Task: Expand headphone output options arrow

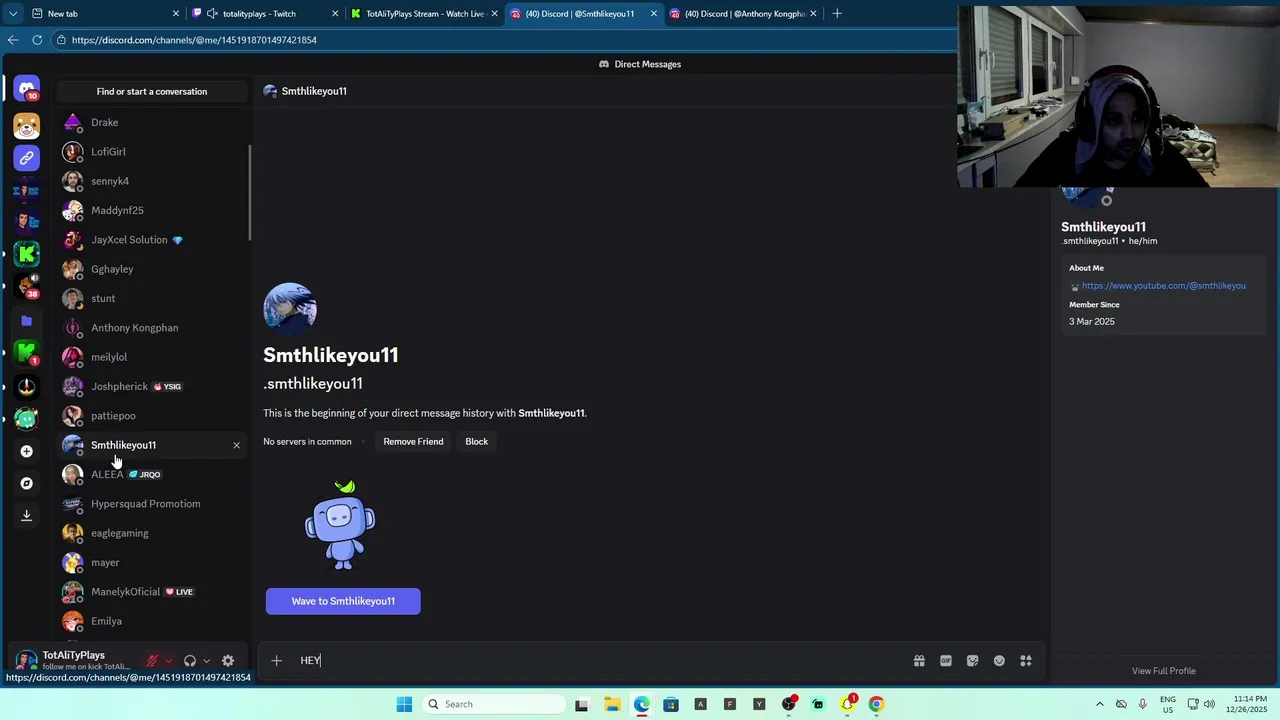Action: tap(206, 661)
